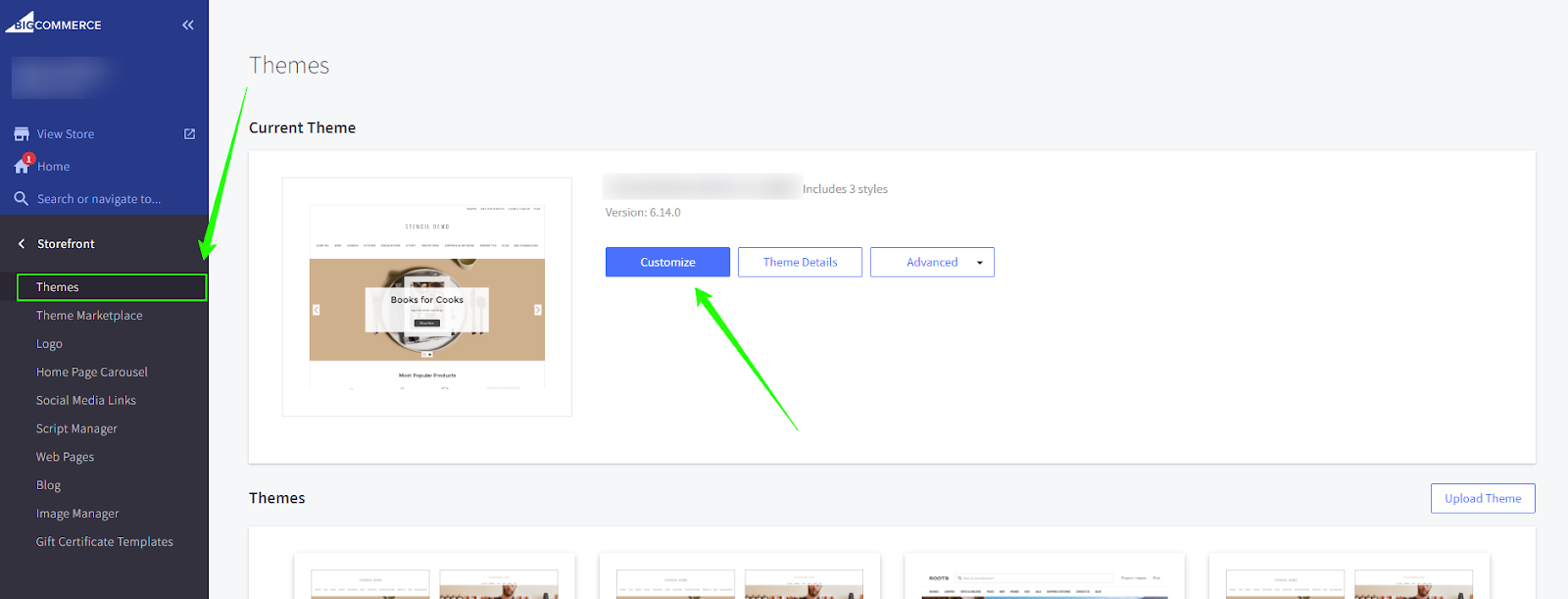Click the Home icon with notification badge
1568x599 pixels.
coord(23,166)
